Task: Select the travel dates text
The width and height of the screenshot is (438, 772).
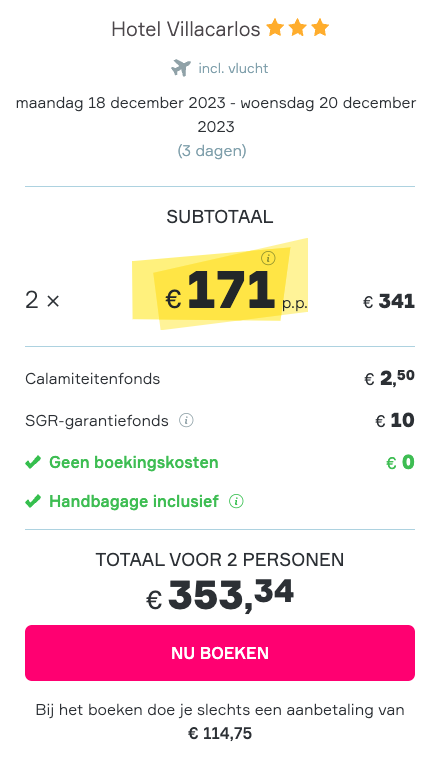Action: click(x=216, y=115)
